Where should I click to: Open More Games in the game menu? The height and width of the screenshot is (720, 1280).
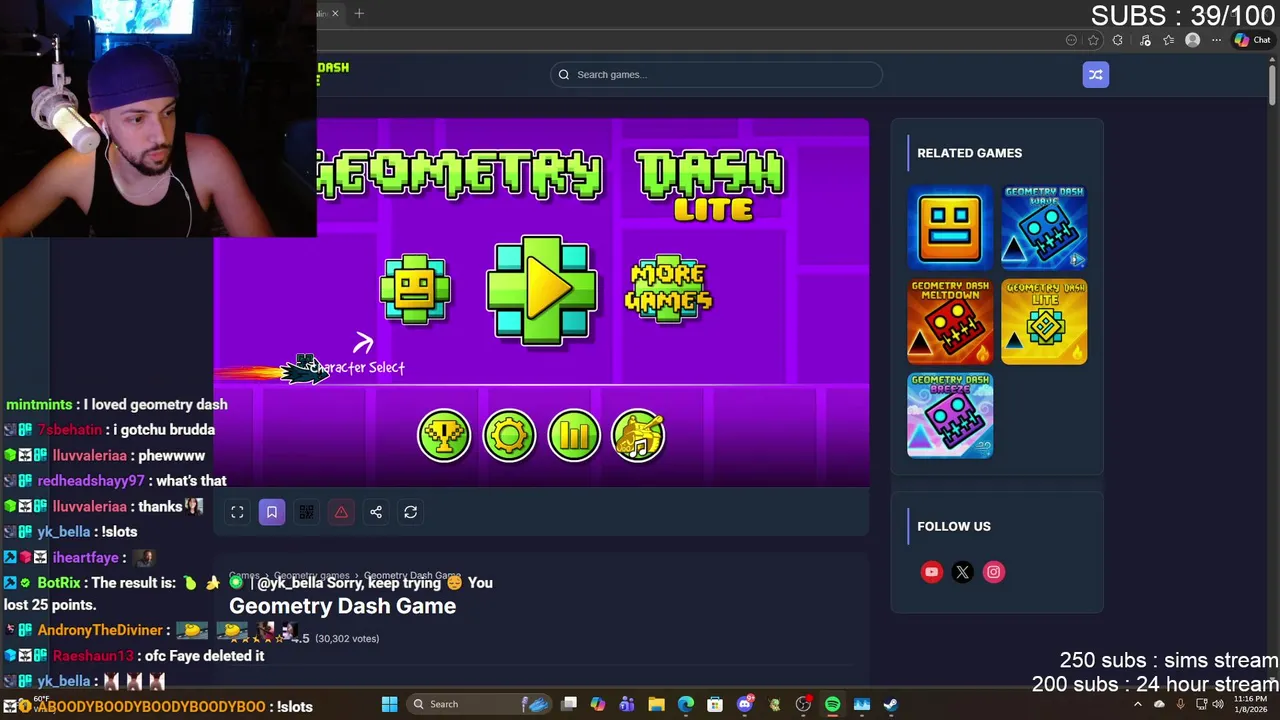pos(668,289)
